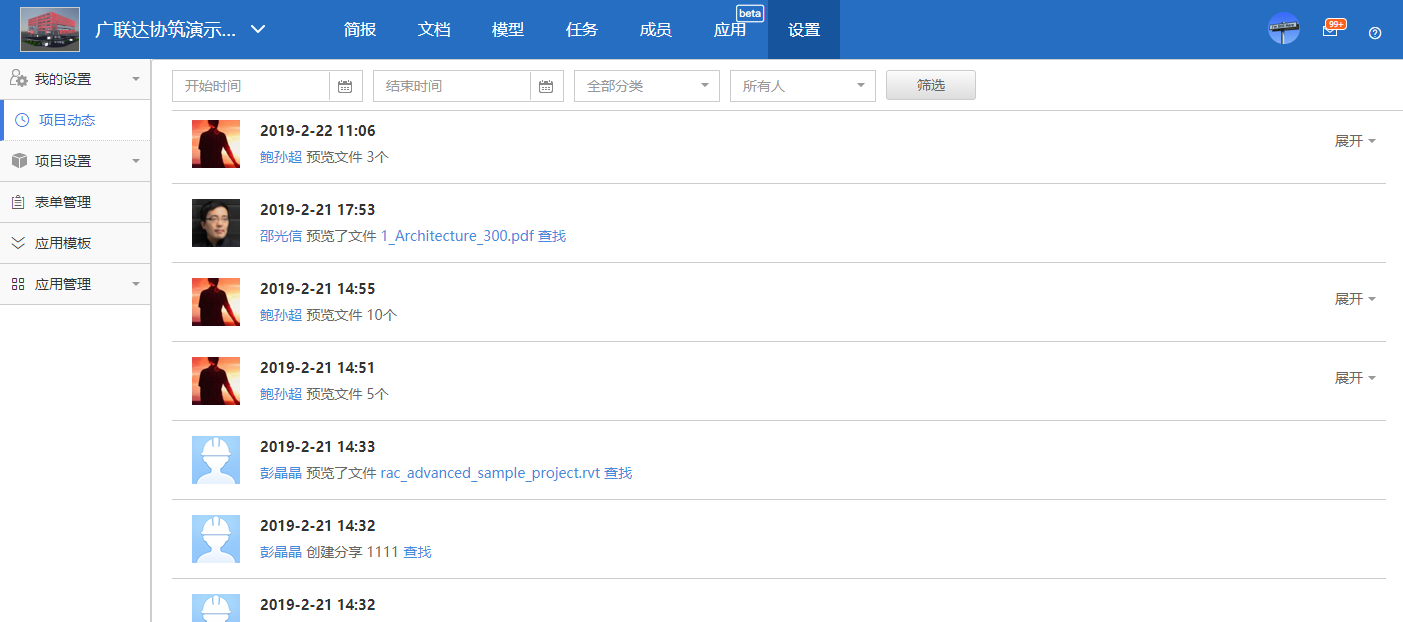Open 应用模板 in the sidebar
Viewport: 1403px width, 622px height.
tap(60, 243)
